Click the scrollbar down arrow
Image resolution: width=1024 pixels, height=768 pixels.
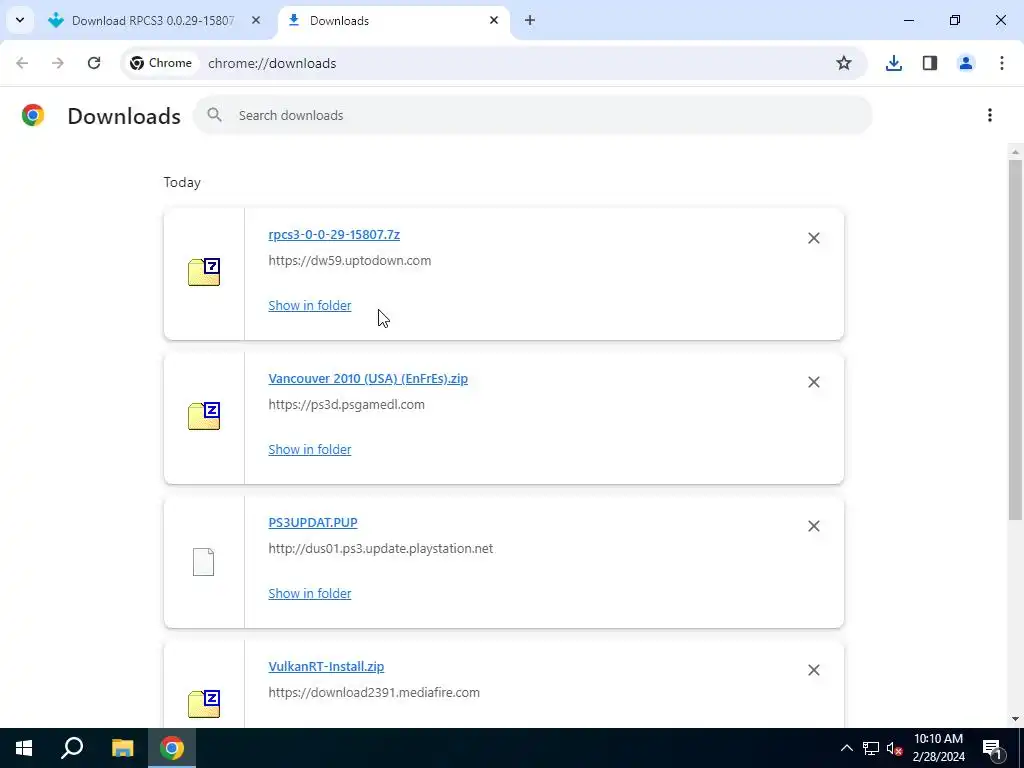[1015, 719]
